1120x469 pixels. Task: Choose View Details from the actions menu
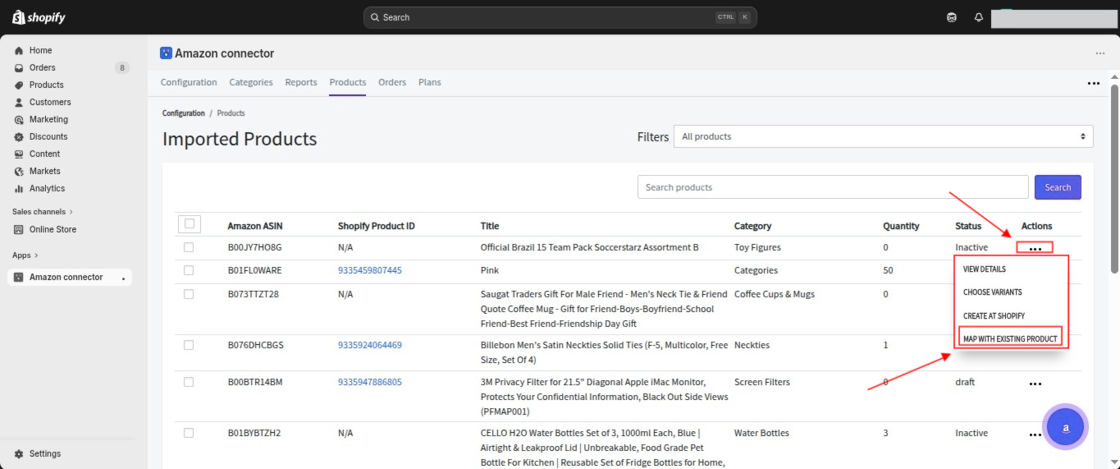pyautogui.click(x=984, y=270)
